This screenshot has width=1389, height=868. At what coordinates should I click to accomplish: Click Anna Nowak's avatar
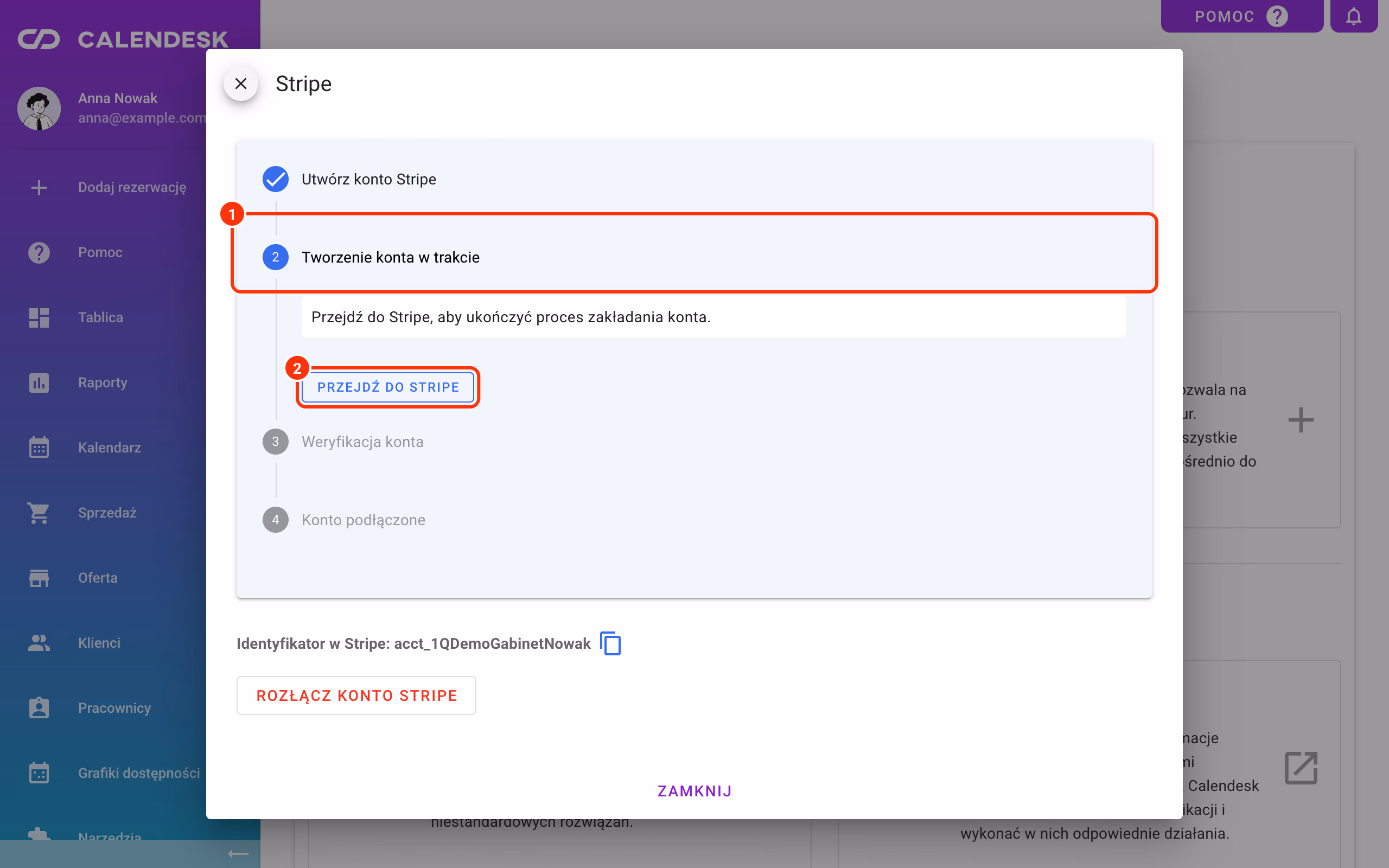coord(39,108)
